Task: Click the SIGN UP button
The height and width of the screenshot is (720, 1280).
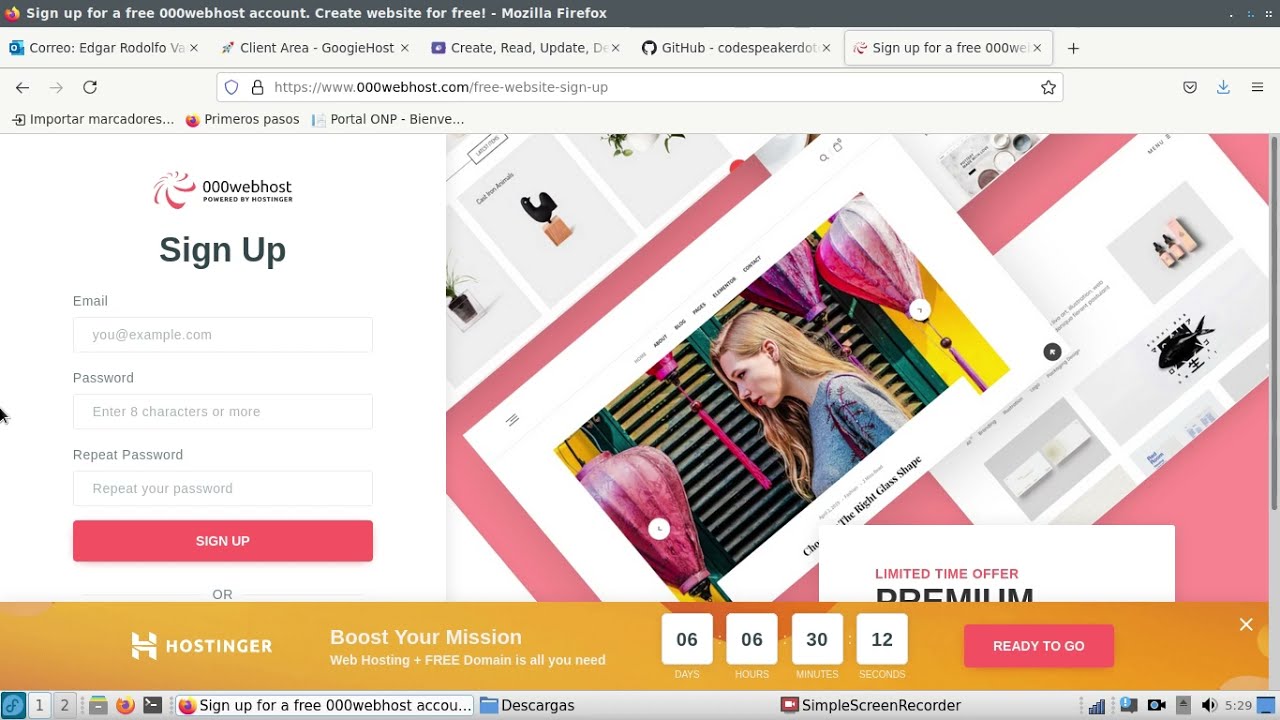Action: [x=223, y=541]
